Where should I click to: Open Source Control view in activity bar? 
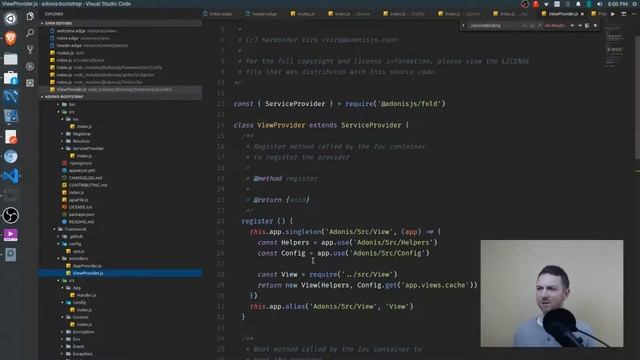point(30,50)
